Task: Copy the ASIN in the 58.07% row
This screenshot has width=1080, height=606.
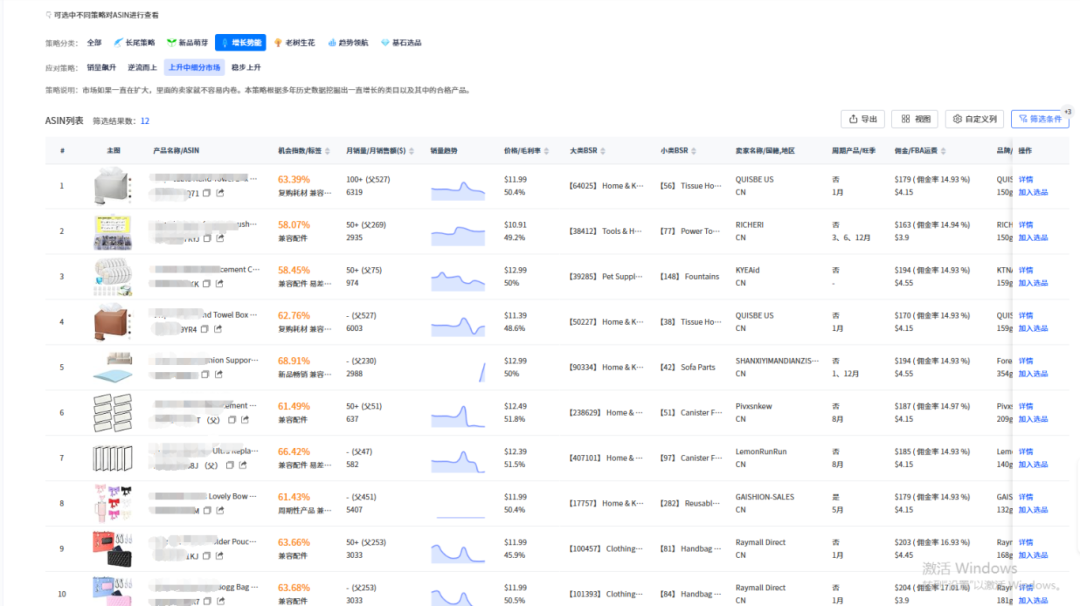Action: coord(207,238)
